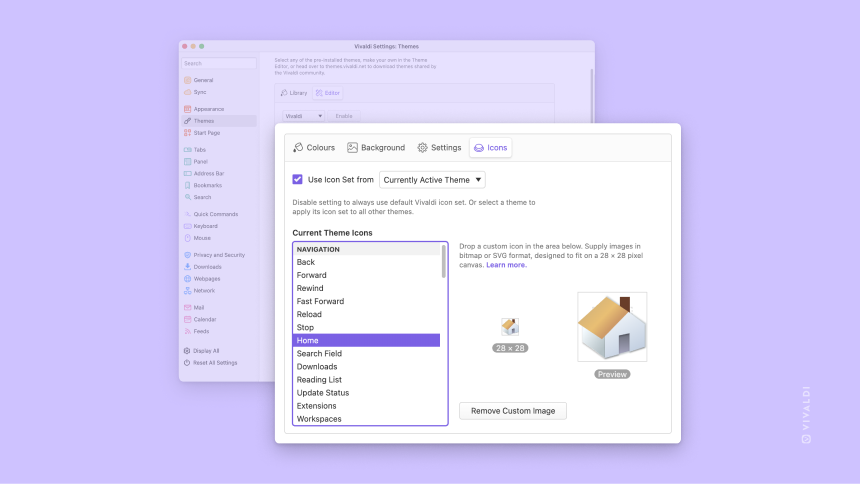This screenshot has width=860, height=484.
Task: Switch to the Icons tab
Action: tap(490, 148)
